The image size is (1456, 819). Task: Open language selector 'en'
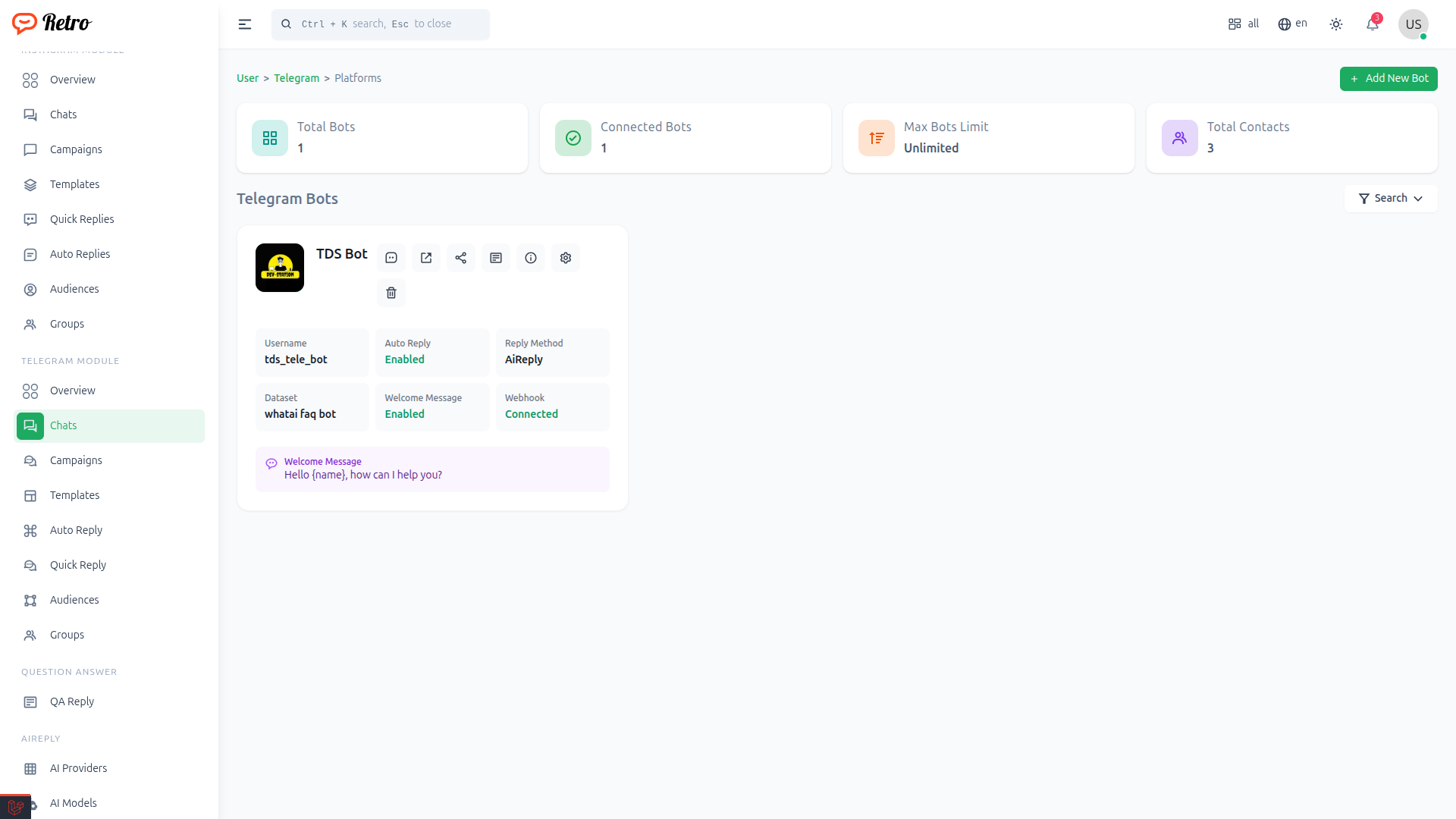pyautogui.click(x=1293, y=24)
